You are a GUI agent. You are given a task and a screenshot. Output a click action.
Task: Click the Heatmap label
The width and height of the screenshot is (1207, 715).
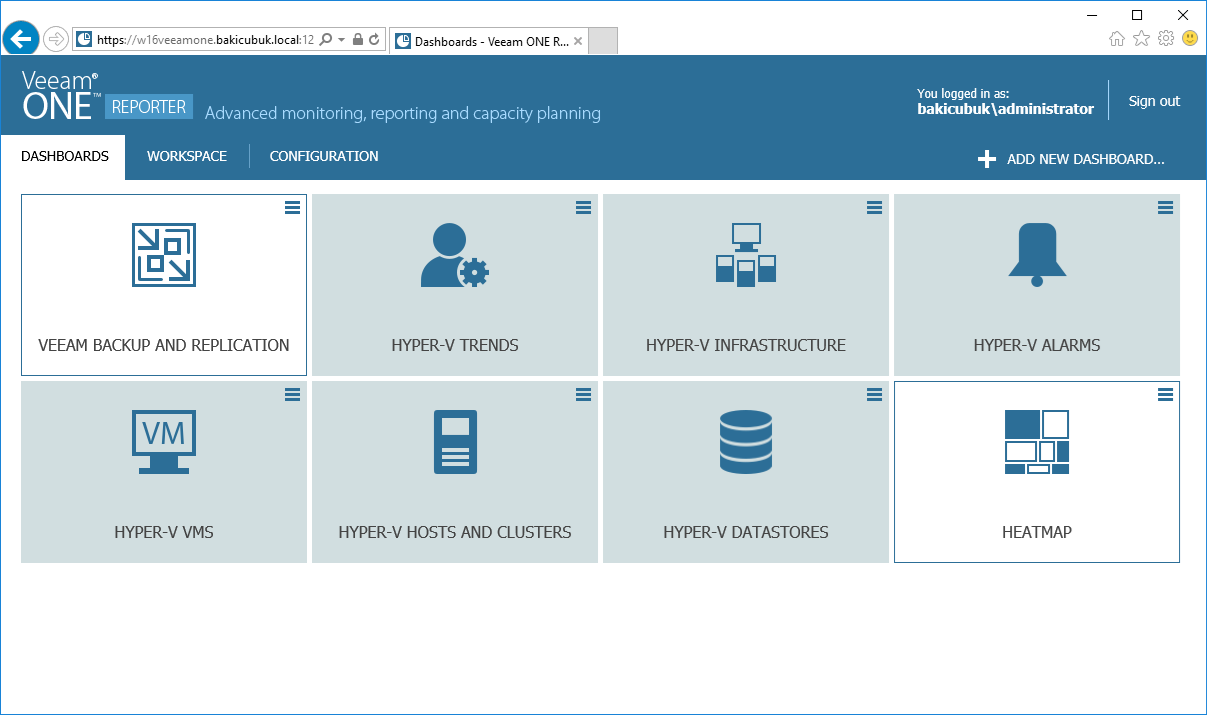click(x=1037, y=532)
